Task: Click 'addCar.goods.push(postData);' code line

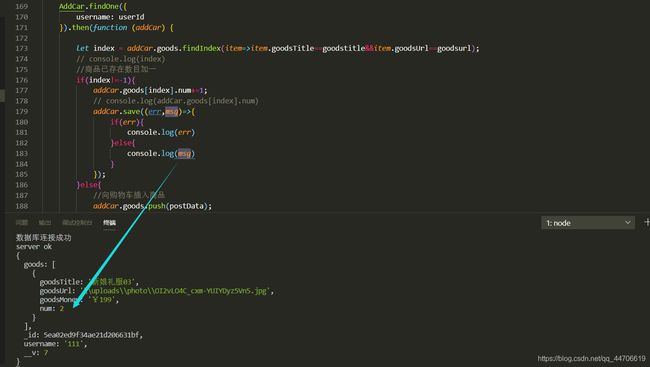Action: click(152, 206)
